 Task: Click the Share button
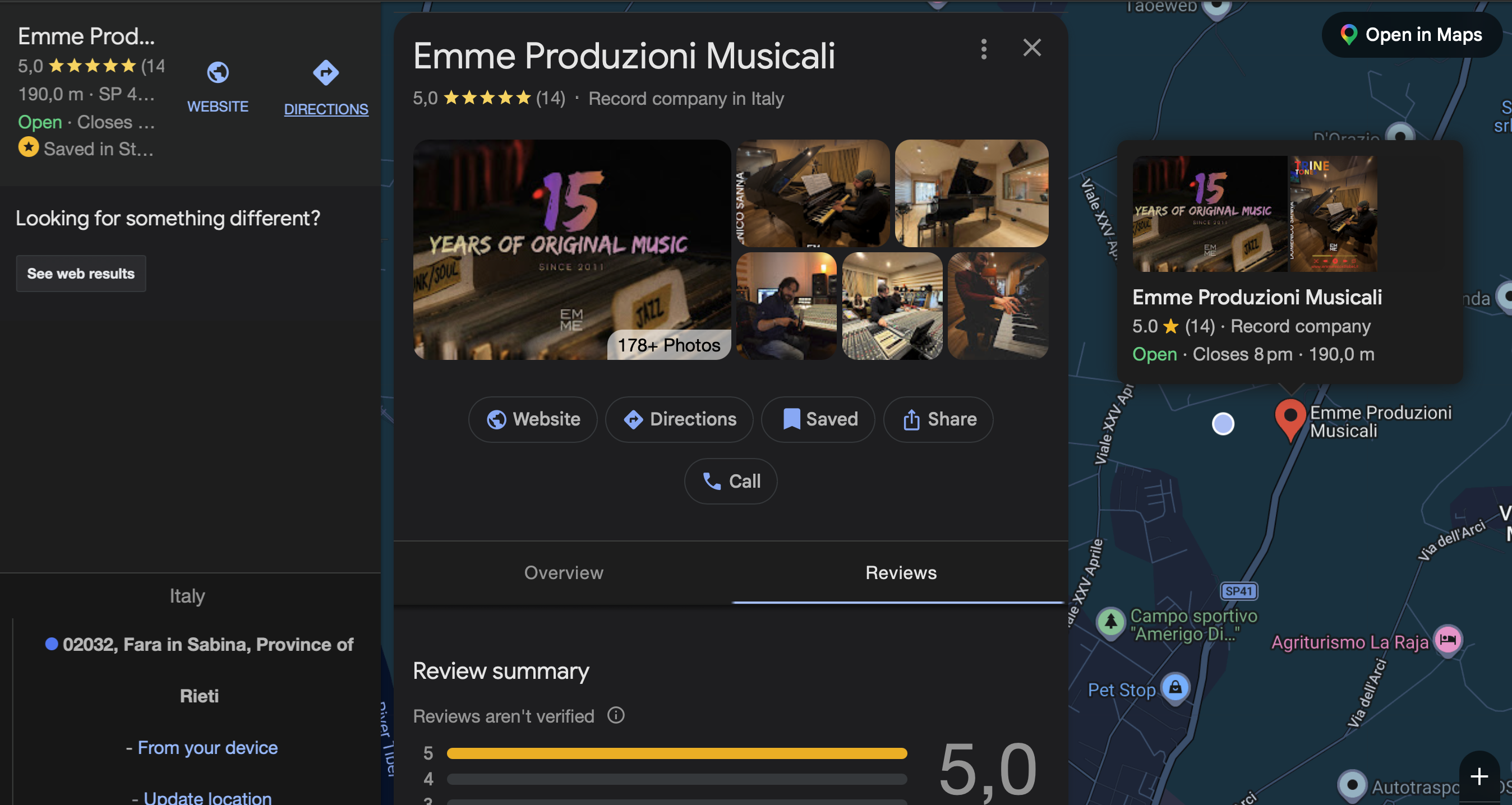[x=938, y=419]
